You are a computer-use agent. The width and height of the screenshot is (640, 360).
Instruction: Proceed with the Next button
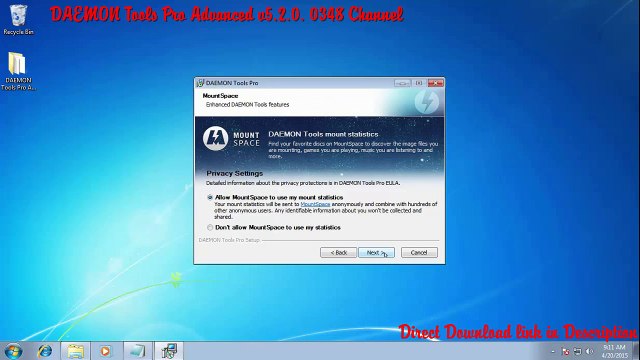(376, 253)
